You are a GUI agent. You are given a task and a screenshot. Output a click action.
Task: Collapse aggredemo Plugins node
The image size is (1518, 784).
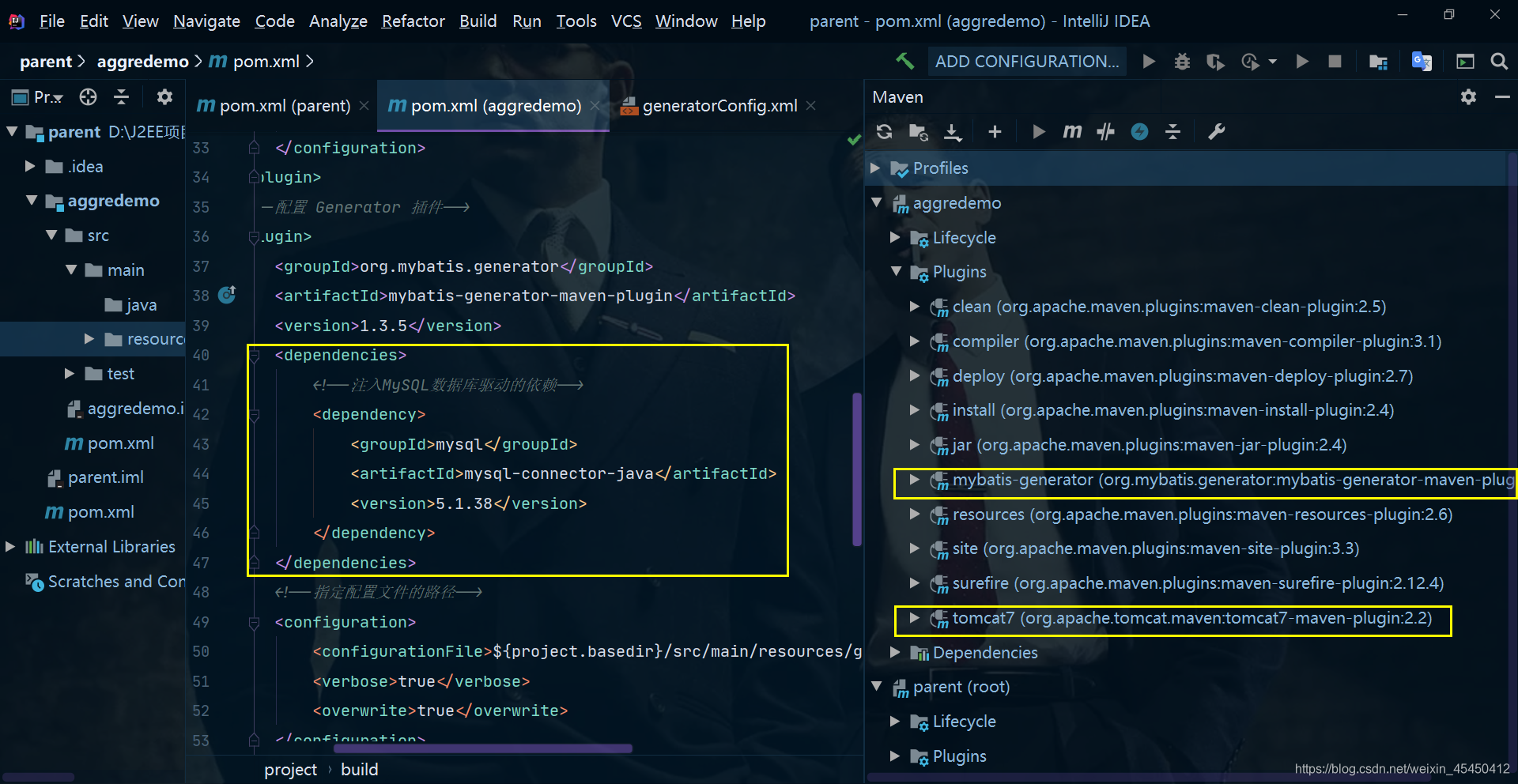pyautogui.click(x=896, y=271)
